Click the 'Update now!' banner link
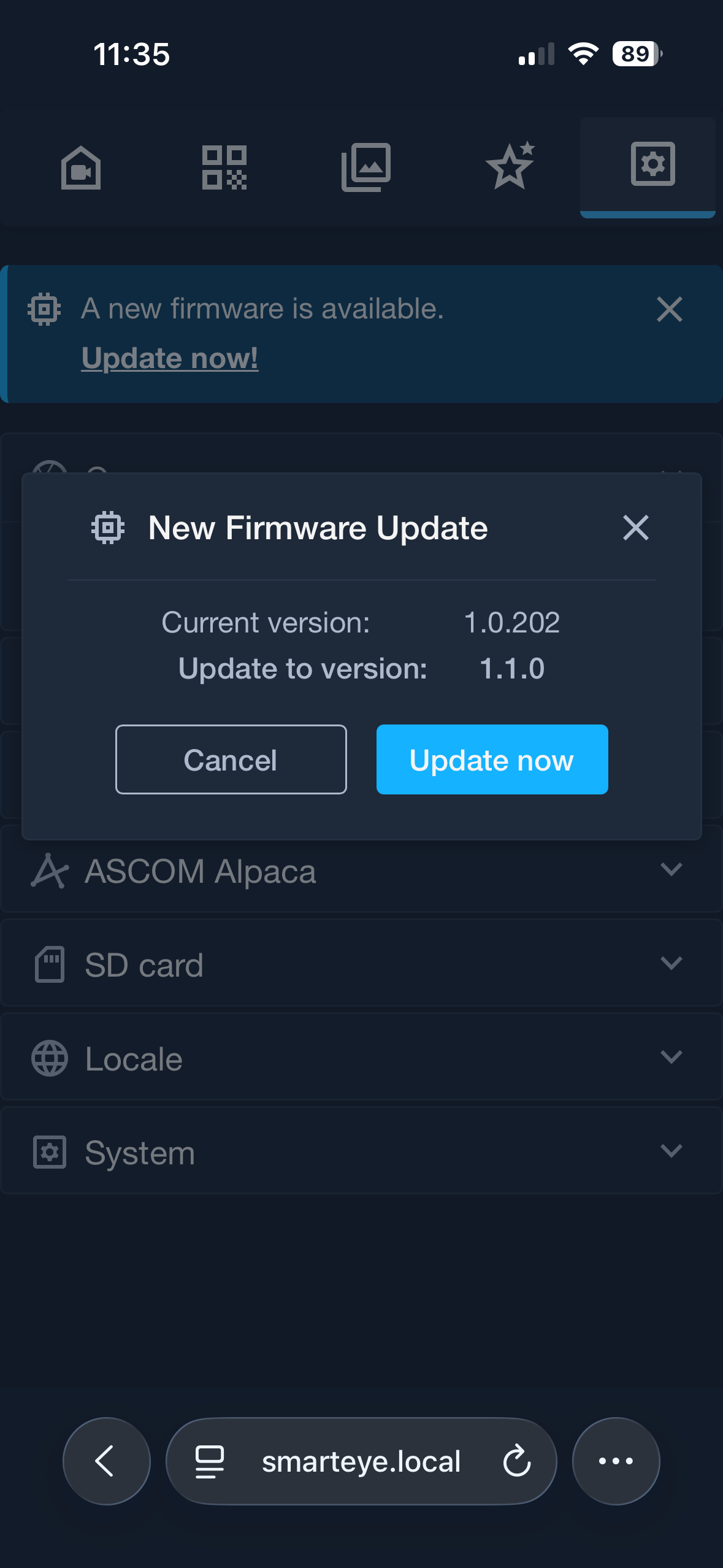The height and width of the screenshot is (1568, 723). (x=169, y=358)
